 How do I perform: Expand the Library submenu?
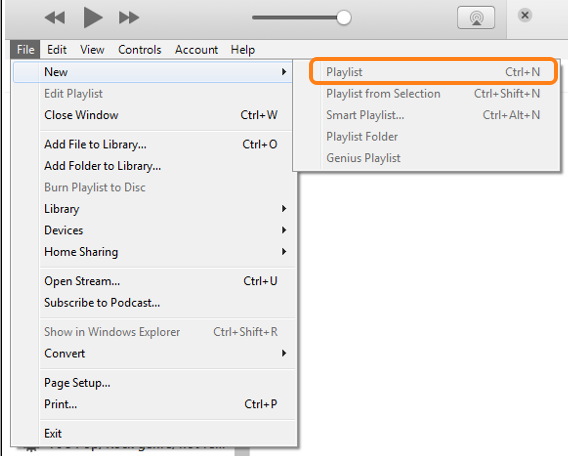pyautogui.click(x=153, y=209)
